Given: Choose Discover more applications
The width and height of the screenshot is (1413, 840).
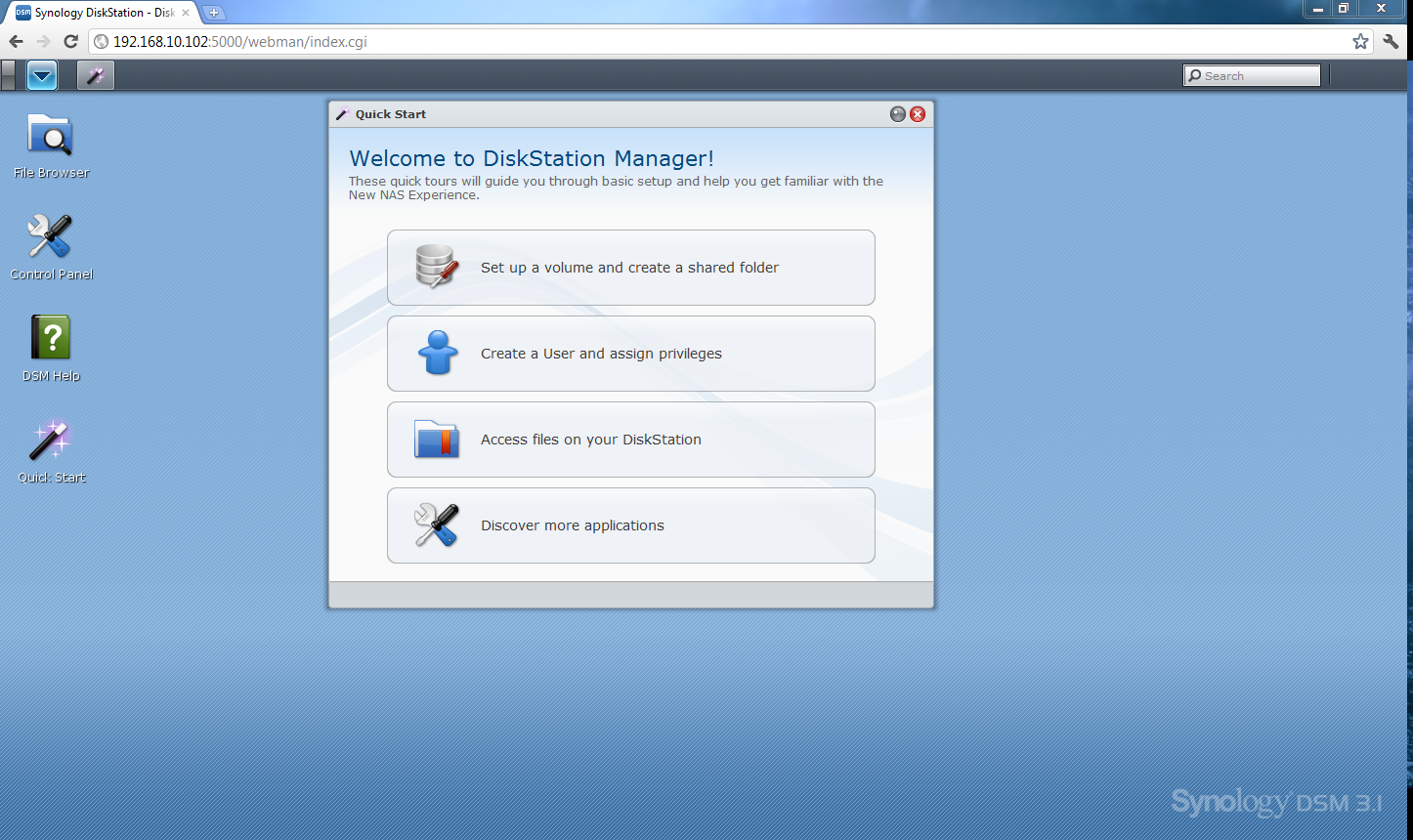Looking at the screenshot, I should [630, 525].
